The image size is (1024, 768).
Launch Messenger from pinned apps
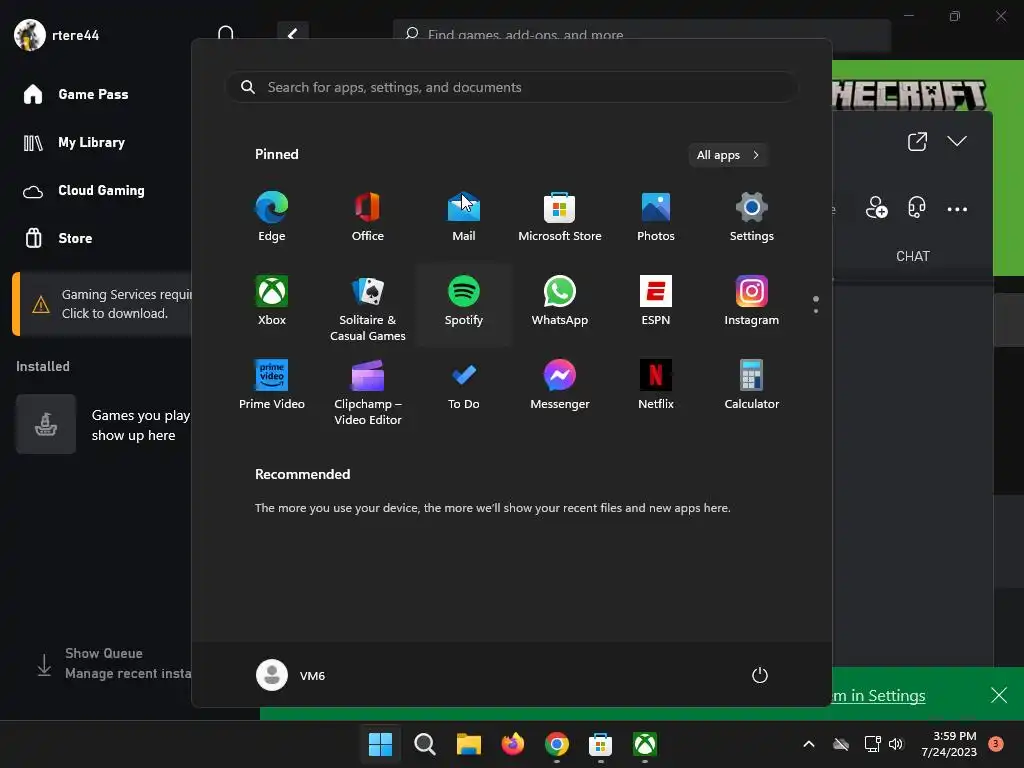tap(560, 385)
